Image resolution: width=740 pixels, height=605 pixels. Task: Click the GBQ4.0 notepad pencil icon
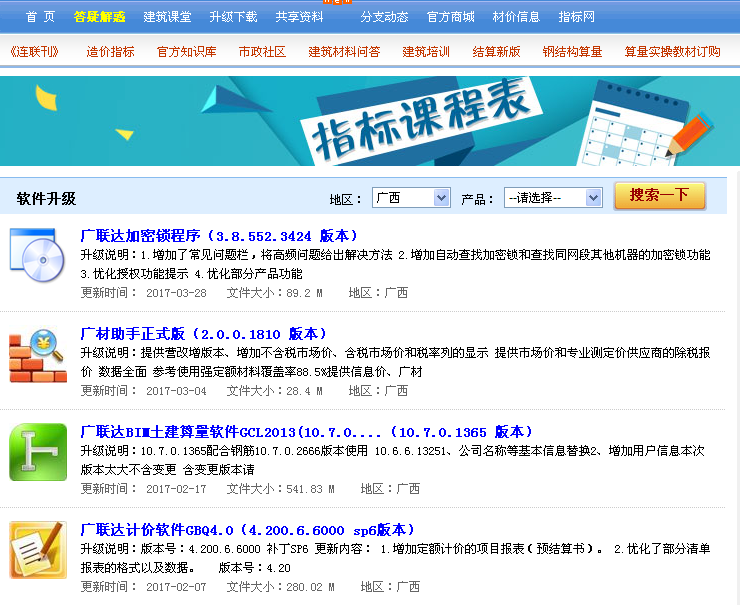(38, 550)
